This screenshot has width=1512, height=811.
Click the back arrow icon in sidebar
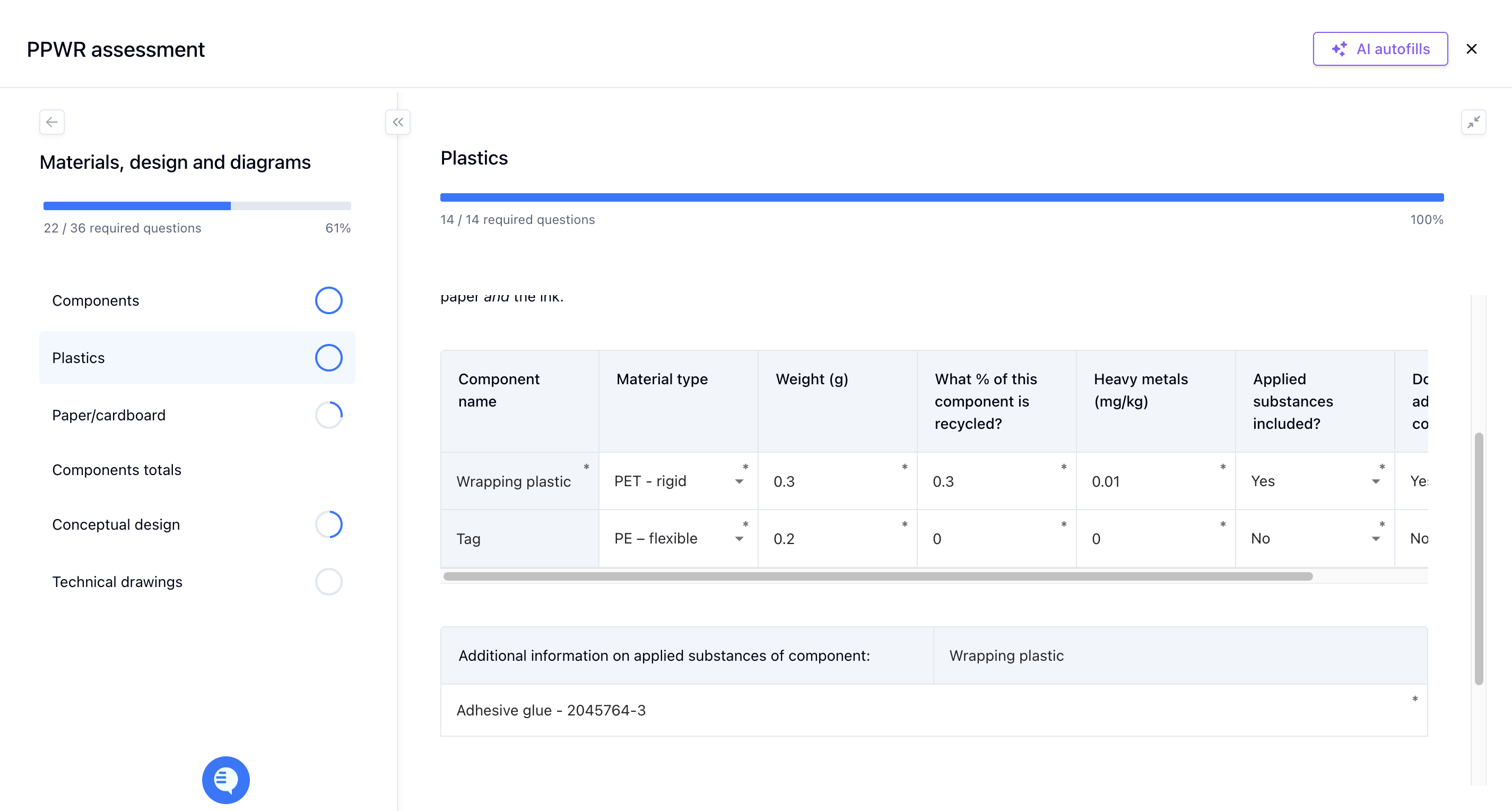click(51, 122)
